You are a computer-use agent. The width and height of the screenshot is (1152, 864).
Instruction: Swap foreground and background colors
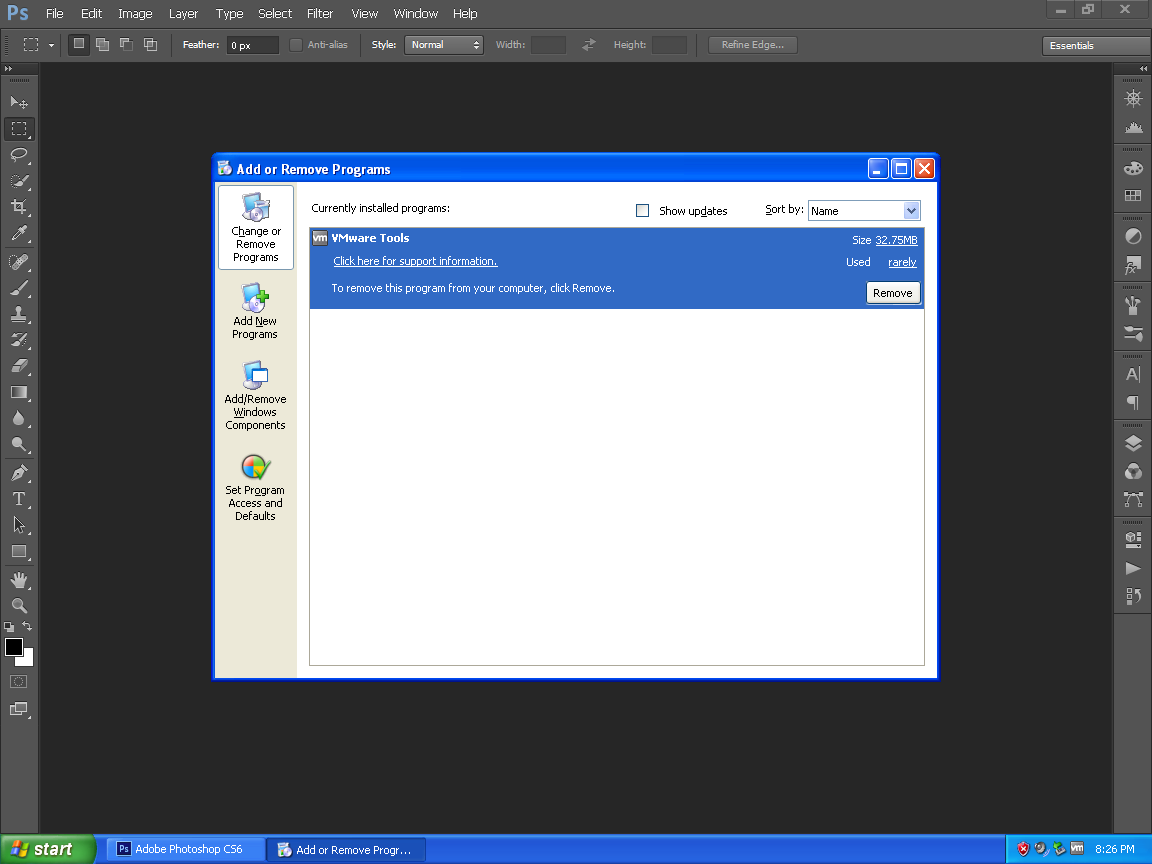[27, 627]
